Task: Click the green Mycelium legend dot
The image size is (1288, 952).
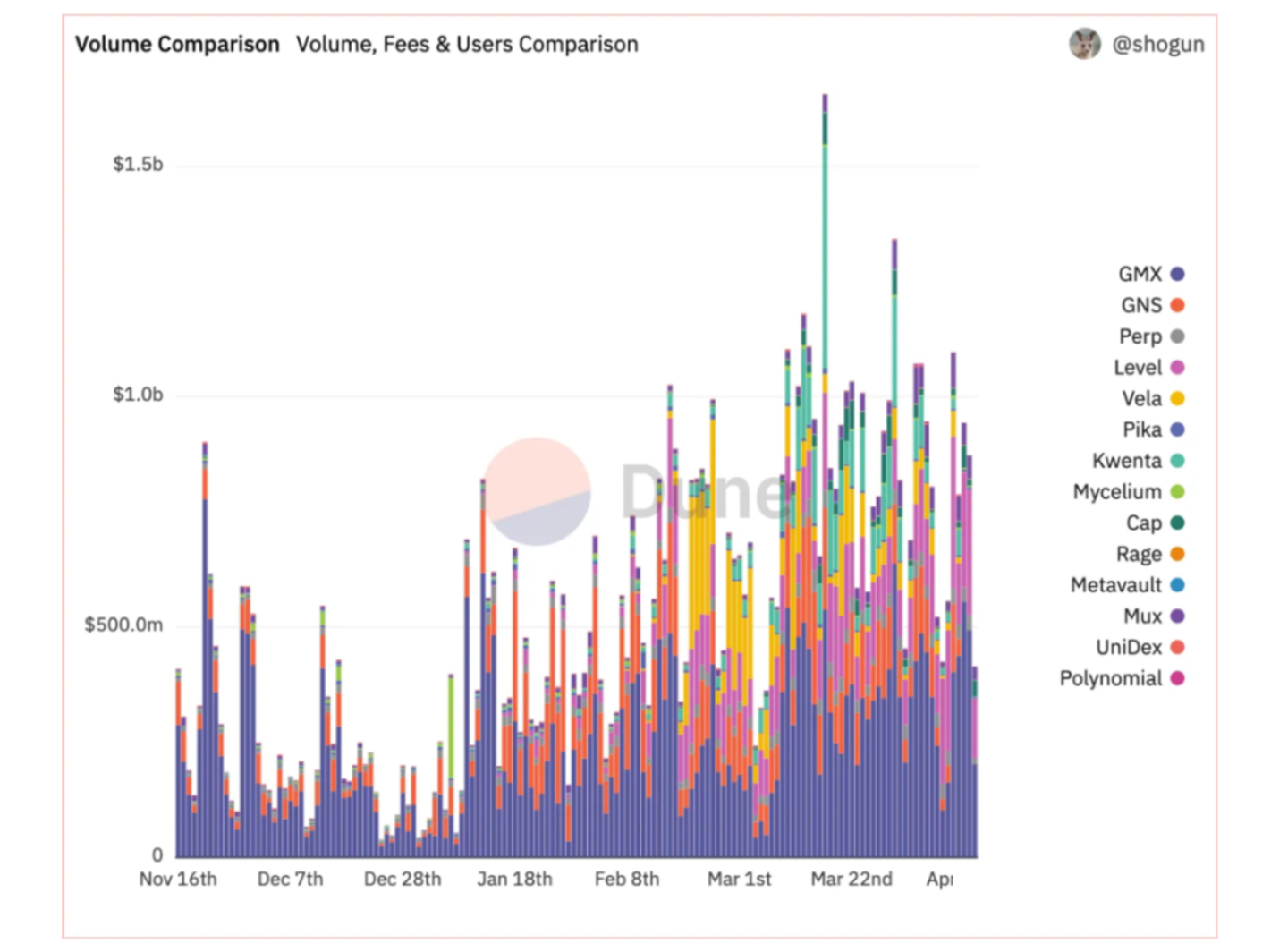Action: tap(1177, 492)
